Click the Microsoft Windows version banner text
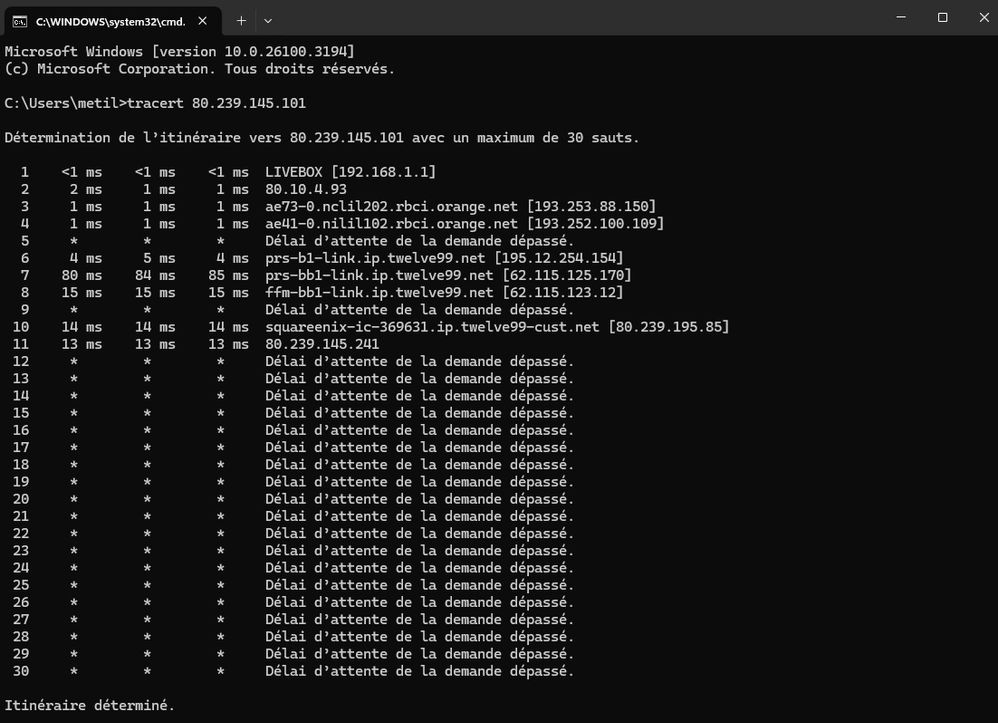Viewport: 998px width, 723px height. [179, 51]
